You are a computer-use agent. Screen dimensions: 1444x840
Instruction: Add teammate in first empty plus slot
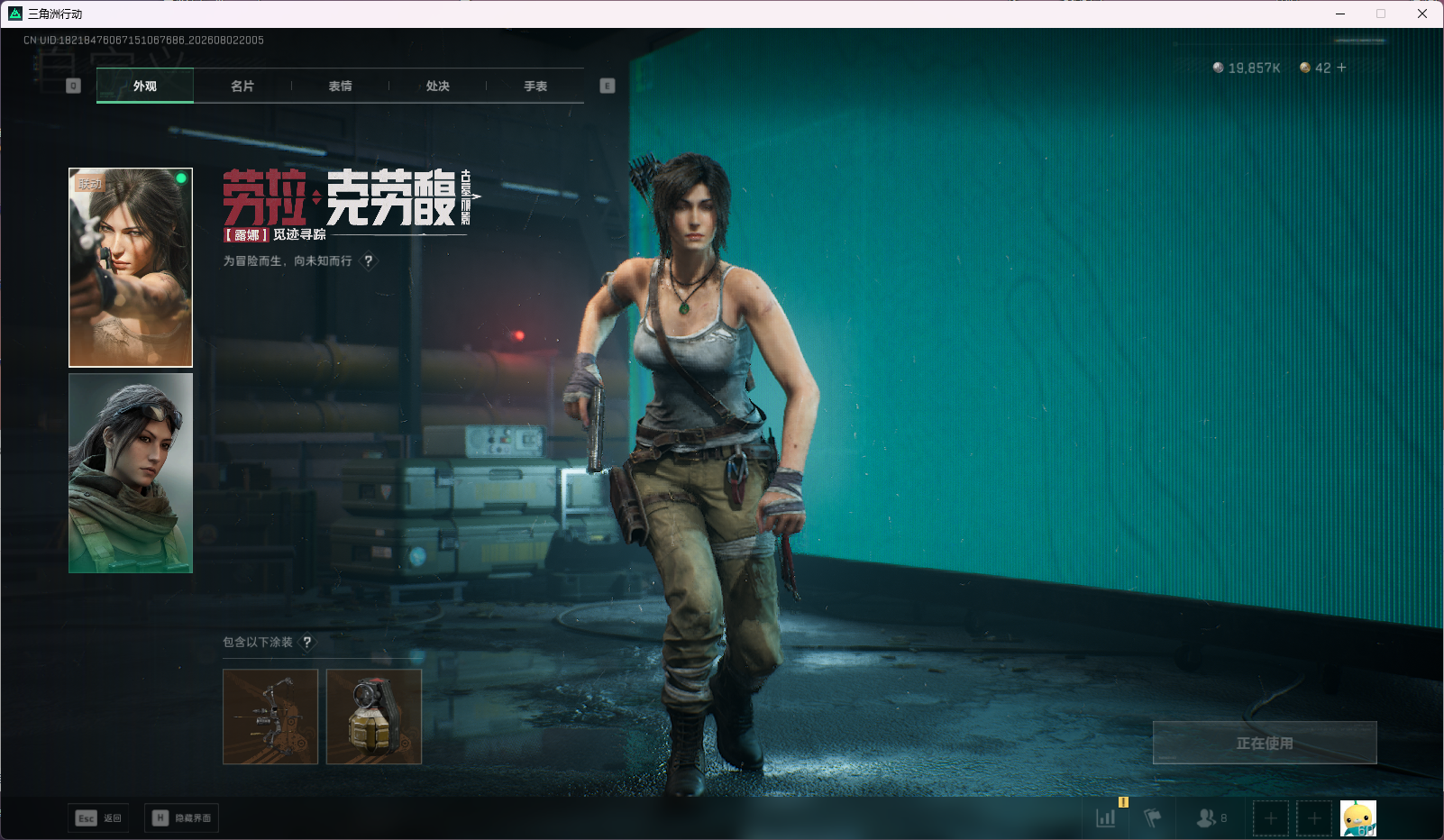click(1271, 818)
